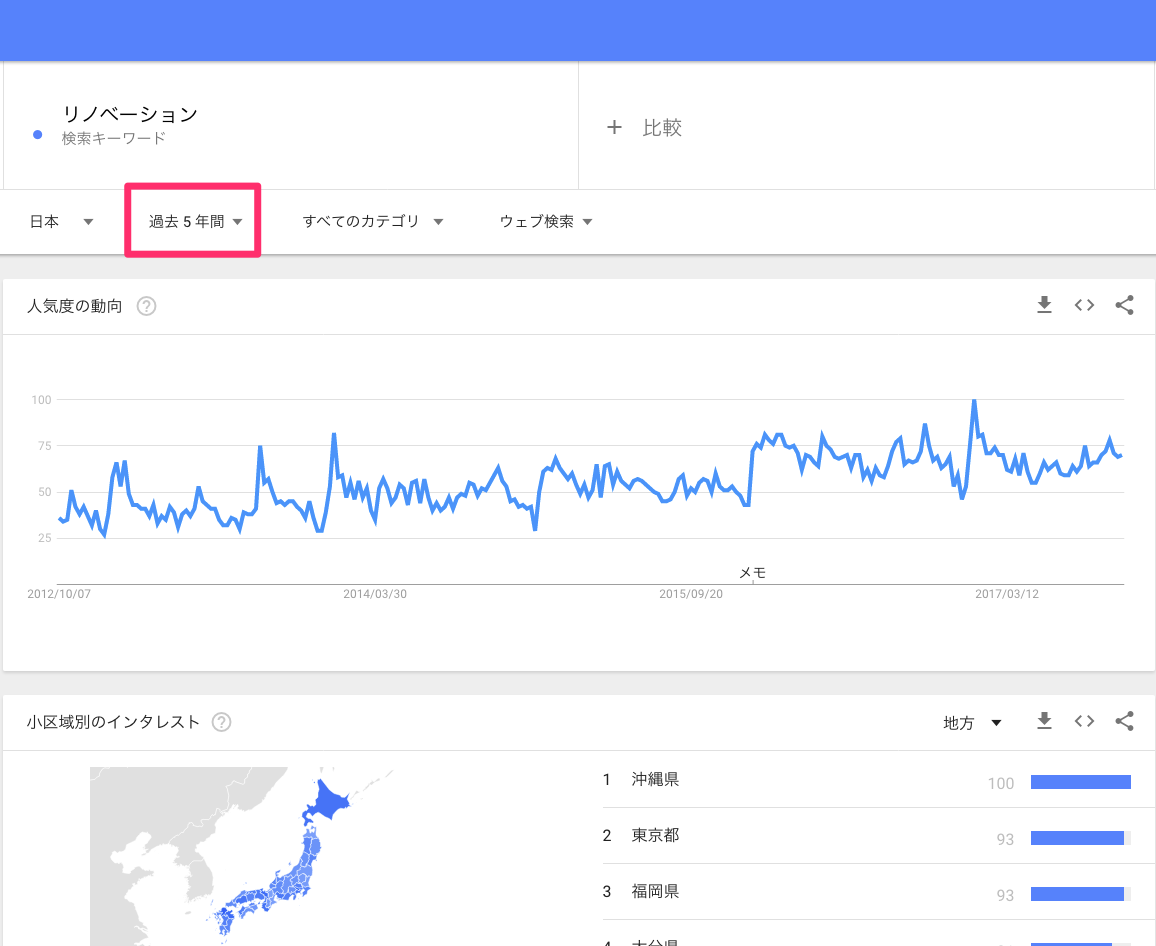The height and width of the screenshot is (946, 1156).
Task: Open the 日本 country dropdown
Action: pos(61,222)
